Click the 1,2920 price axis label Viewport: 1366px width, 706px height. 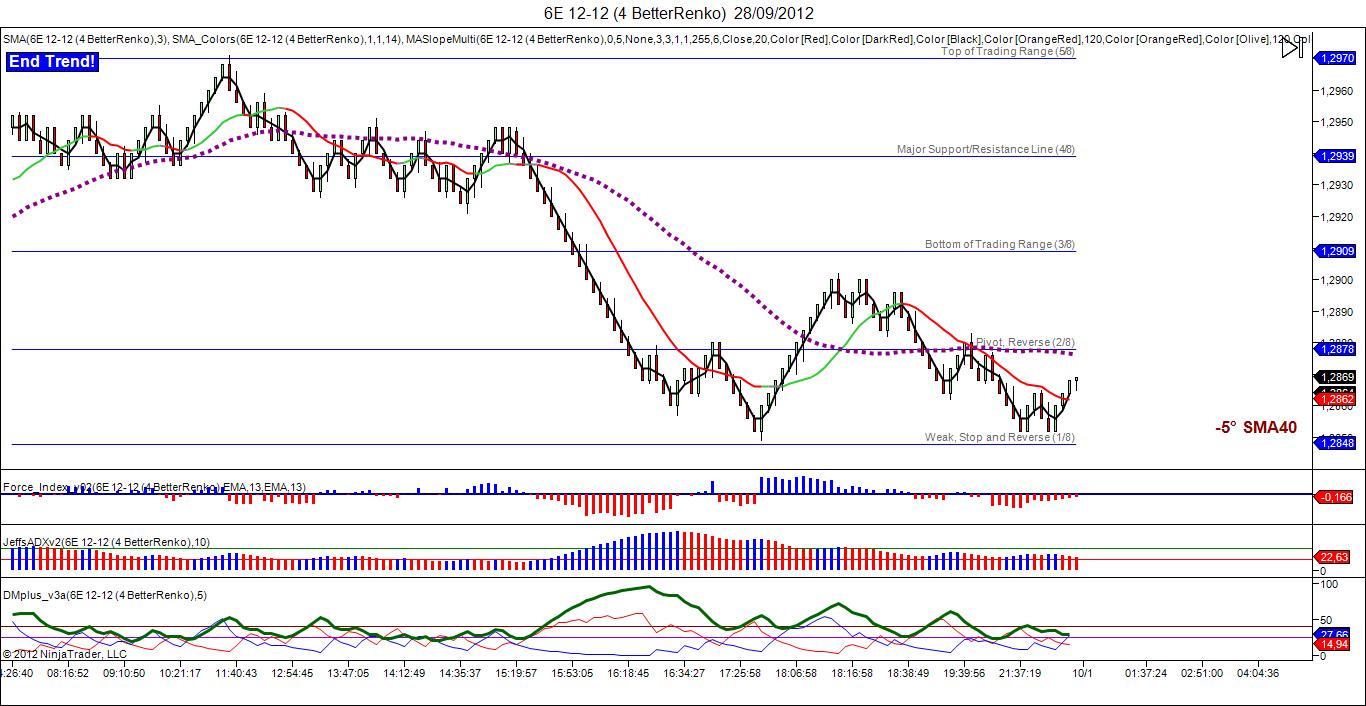1338,216
